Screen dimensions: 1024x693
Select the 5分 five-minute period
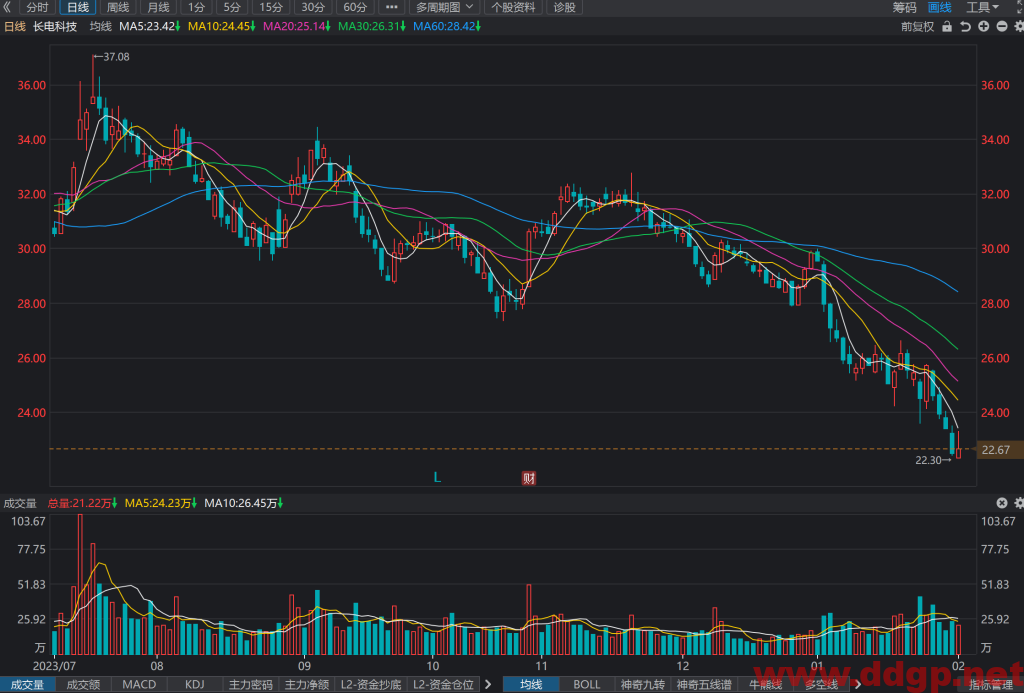tap(232, 7)
